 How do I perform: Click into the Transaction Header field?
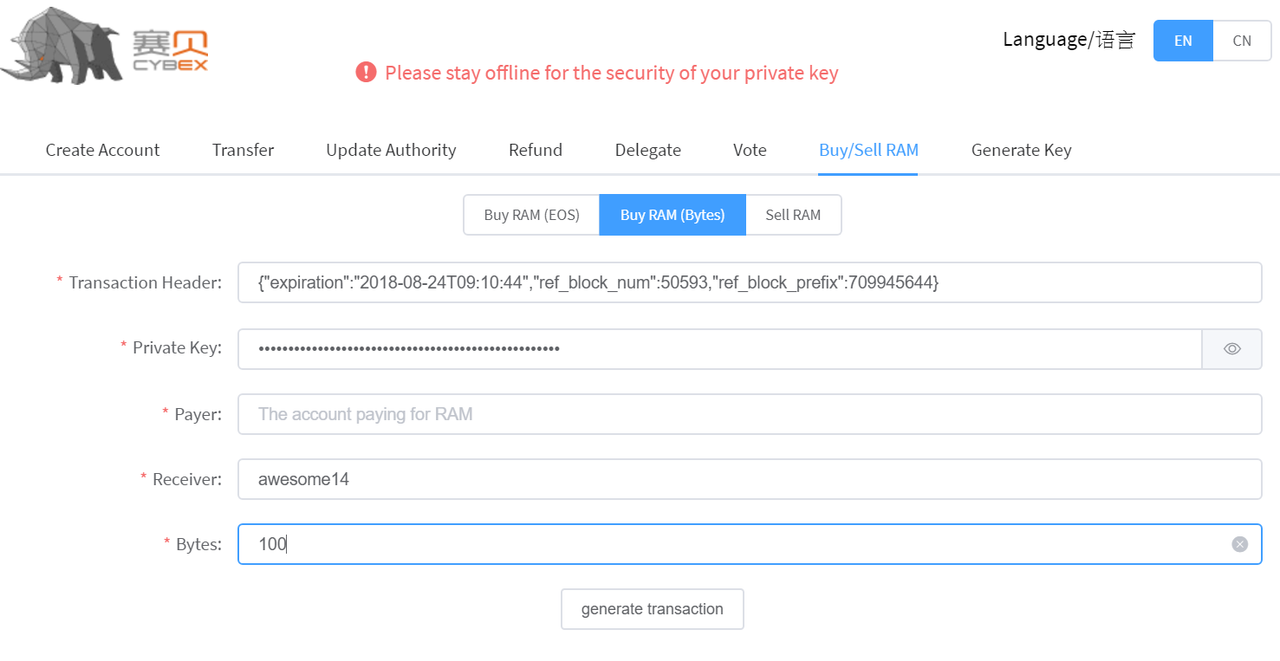click(x=749, y=283)
